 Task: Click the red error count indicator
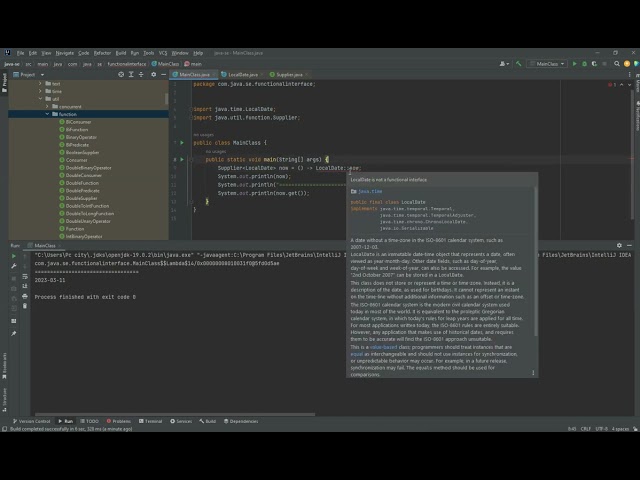pyautogui.click(x=612, y=85)
